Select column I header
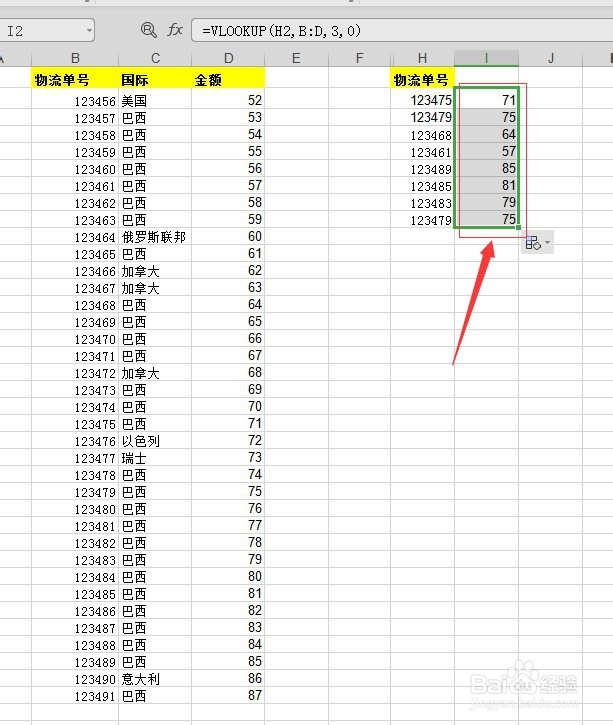The width and height of the screenshot is (613, 725). pos(486,58)
